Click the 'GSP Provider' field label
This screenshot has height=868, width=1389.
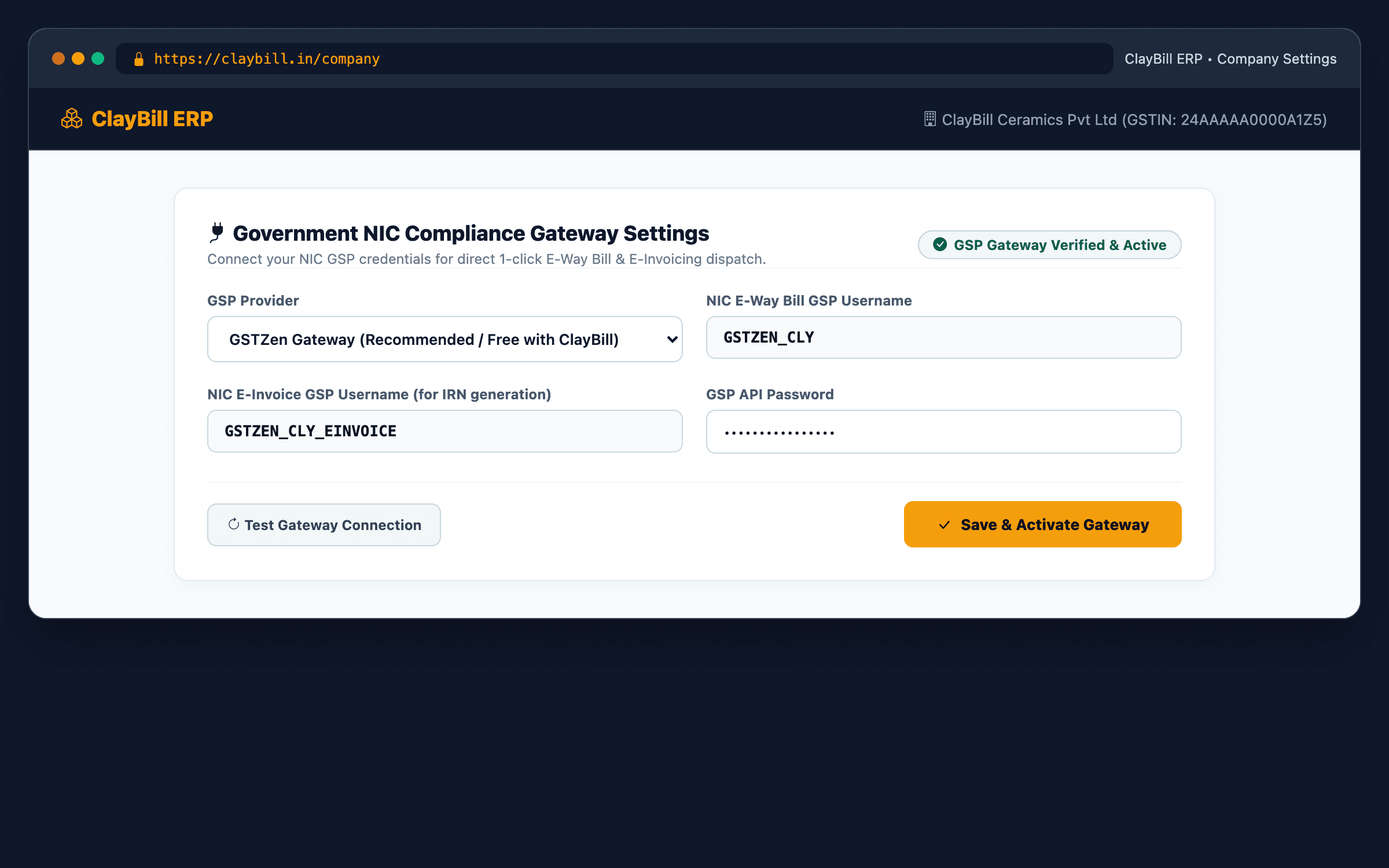pyautogui.click(x=253, y=300)
